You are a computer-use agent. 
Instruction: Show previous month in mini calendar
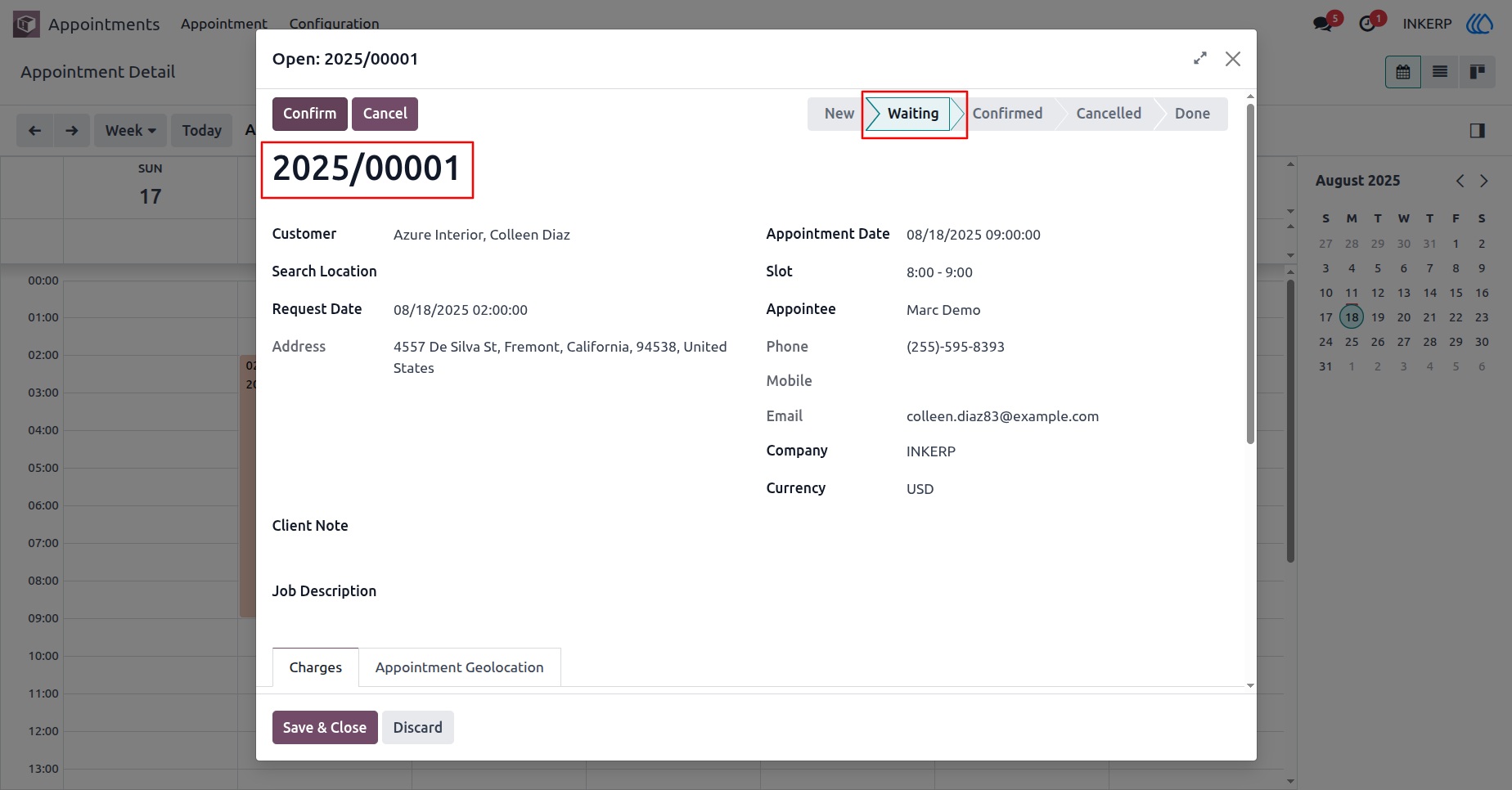[x=1460, y=181]
